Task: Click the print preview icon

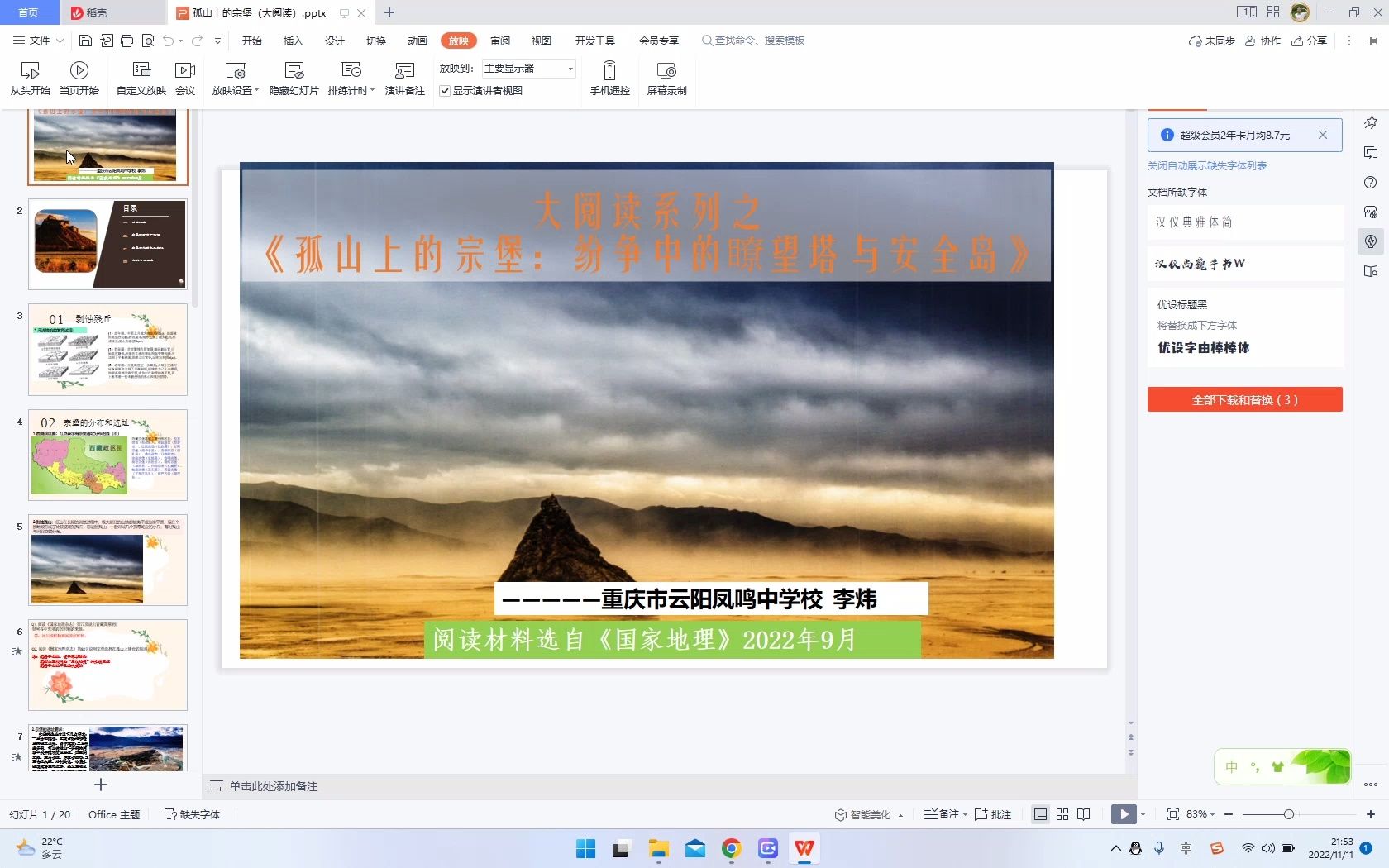Action: [x=148, y=41]
